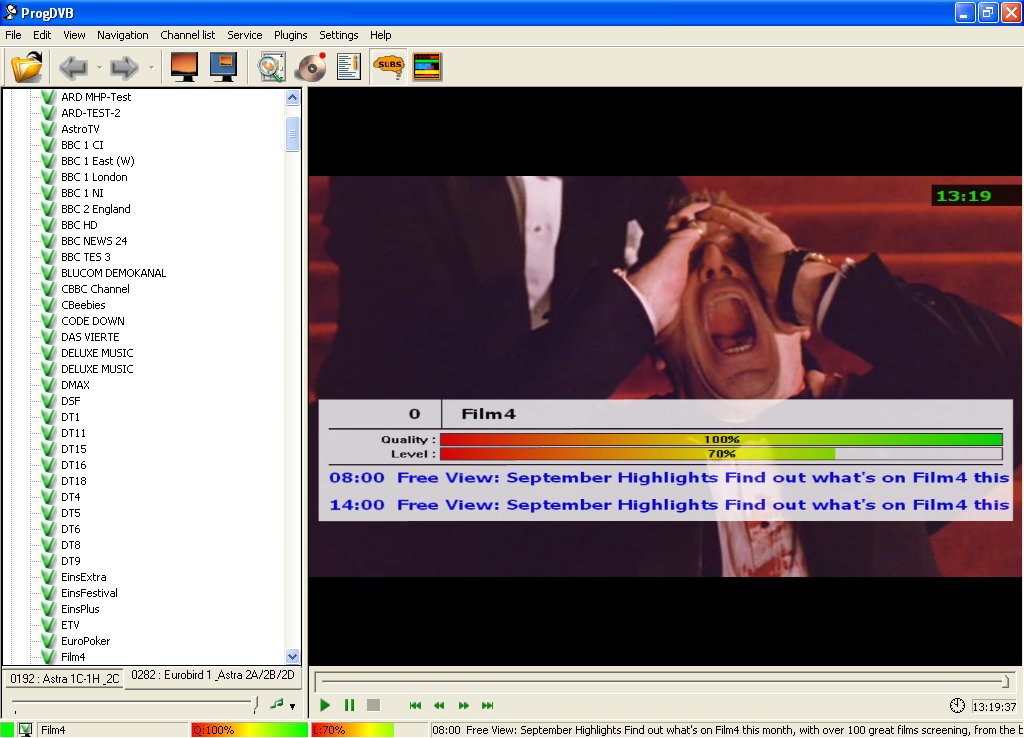
Task: Select the DAS VIERTE channel
Action: 90,337
